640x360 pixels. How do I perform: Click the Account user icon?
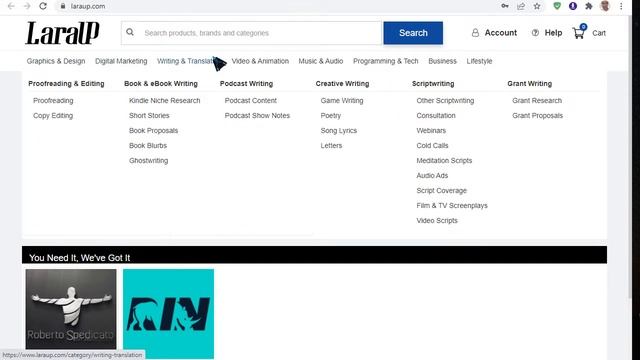click(x=475, y=33)
